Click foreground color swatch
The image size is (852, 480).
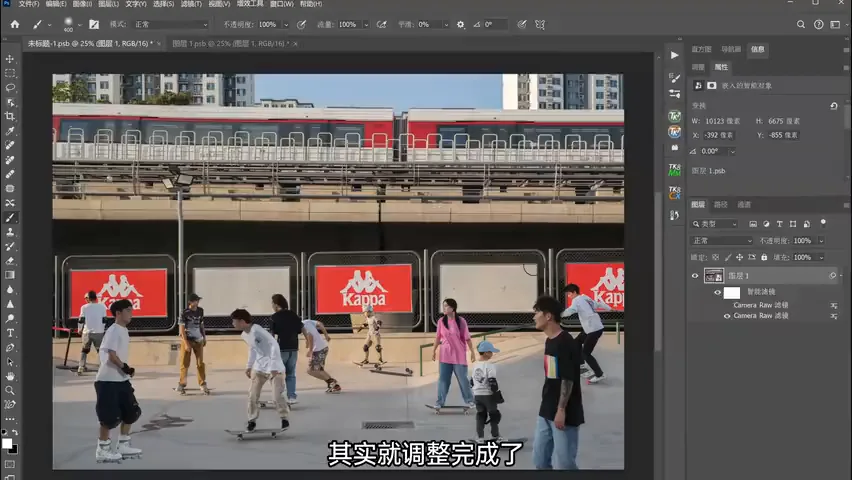pos(7,444)
